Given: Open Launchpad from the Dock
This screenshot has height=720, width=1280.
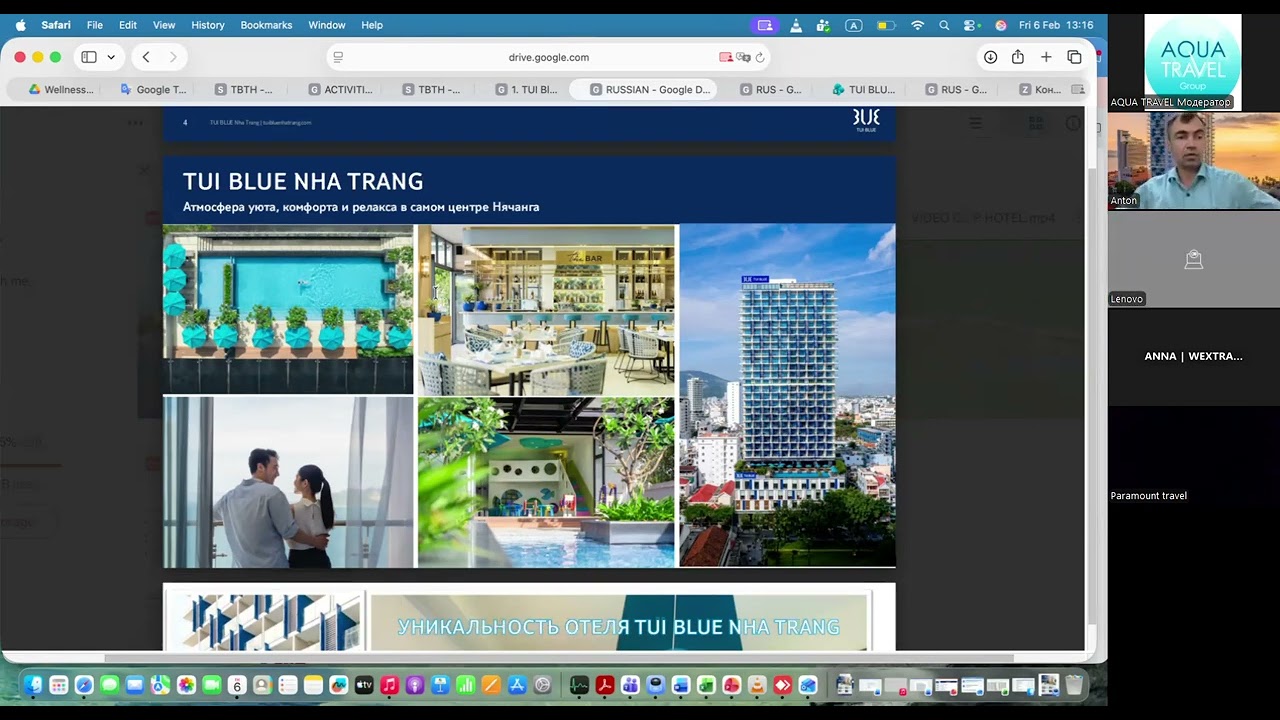Looking at the screenshot, I should [59, 685].
